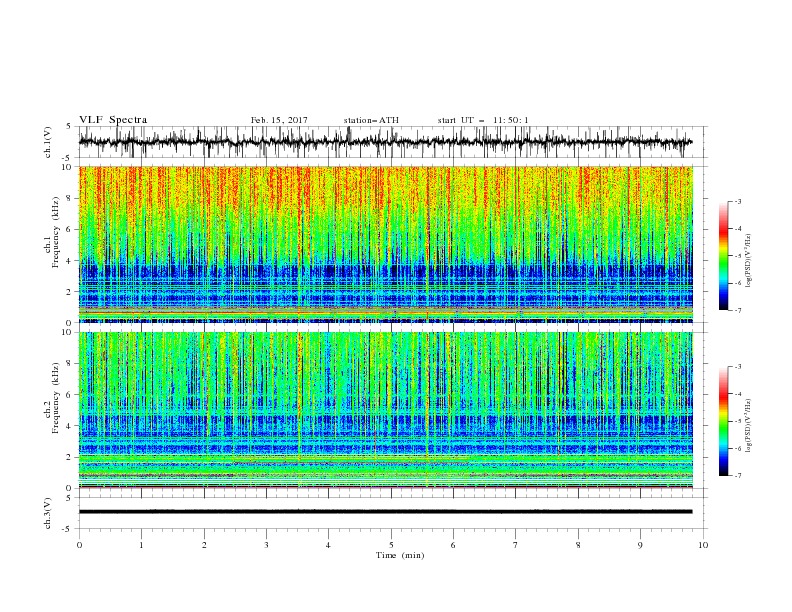Click the "-3" value on the upper colorbar
792x612 pixels.
click(738, 201)
